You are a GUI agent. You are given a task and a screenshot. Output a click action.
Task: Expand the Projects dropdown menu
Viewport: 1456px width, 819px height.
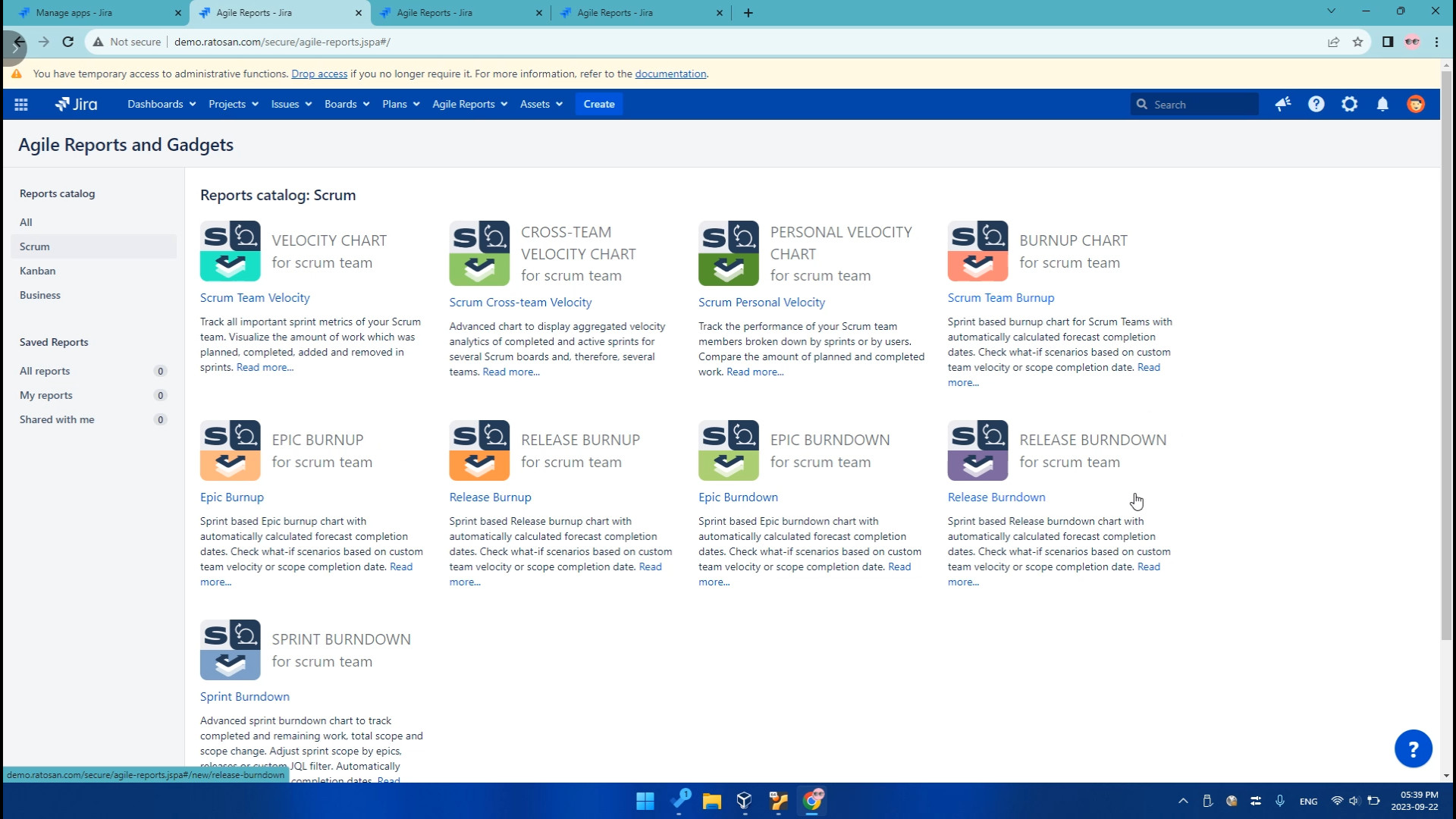[x=234, y=105]
